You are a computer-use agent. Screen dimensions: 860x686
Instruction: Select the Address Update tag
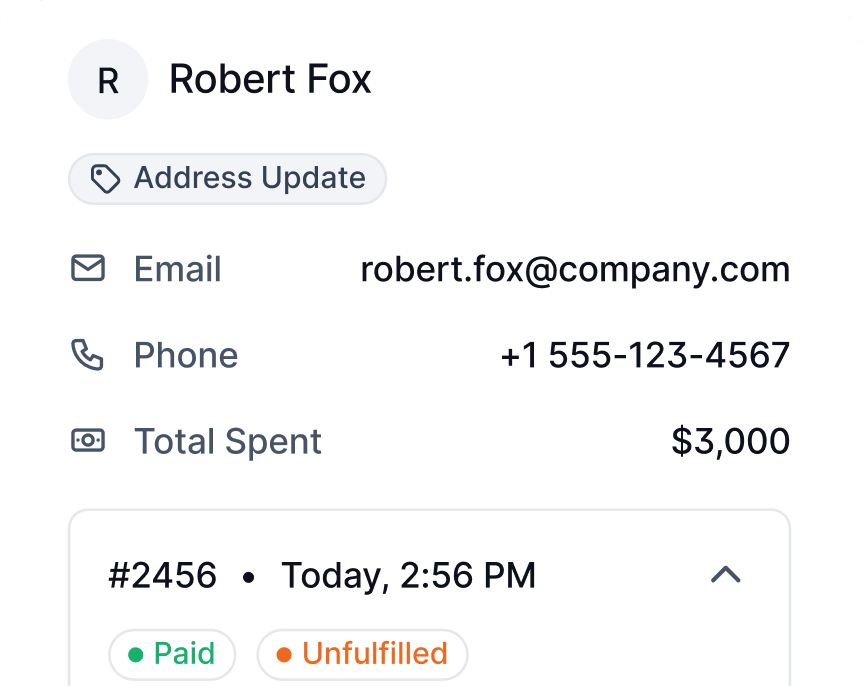[x=228, y=179]
